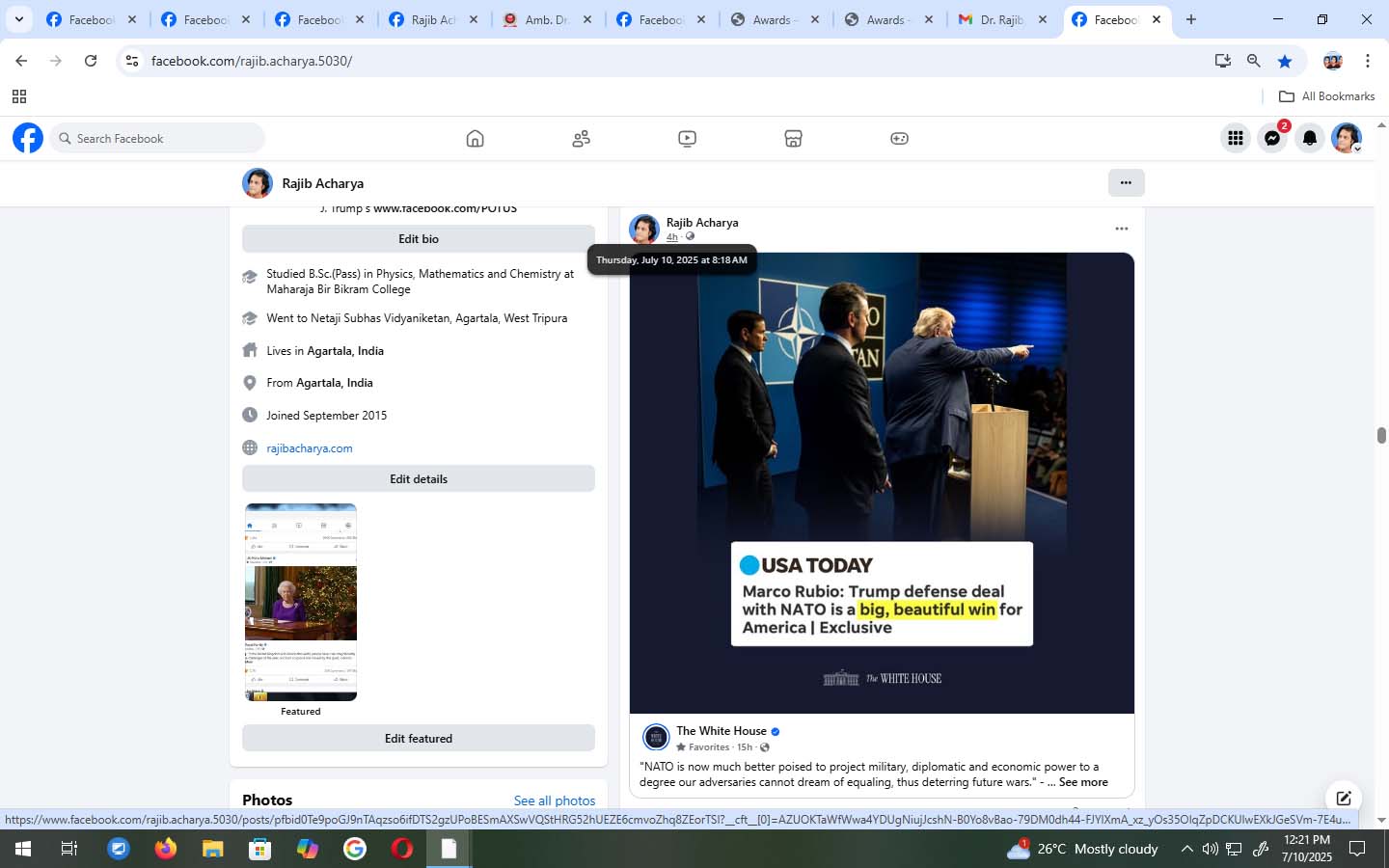Click See more on the post text
Viewport: 1389px width, 868px height.
click(1083, 782)
